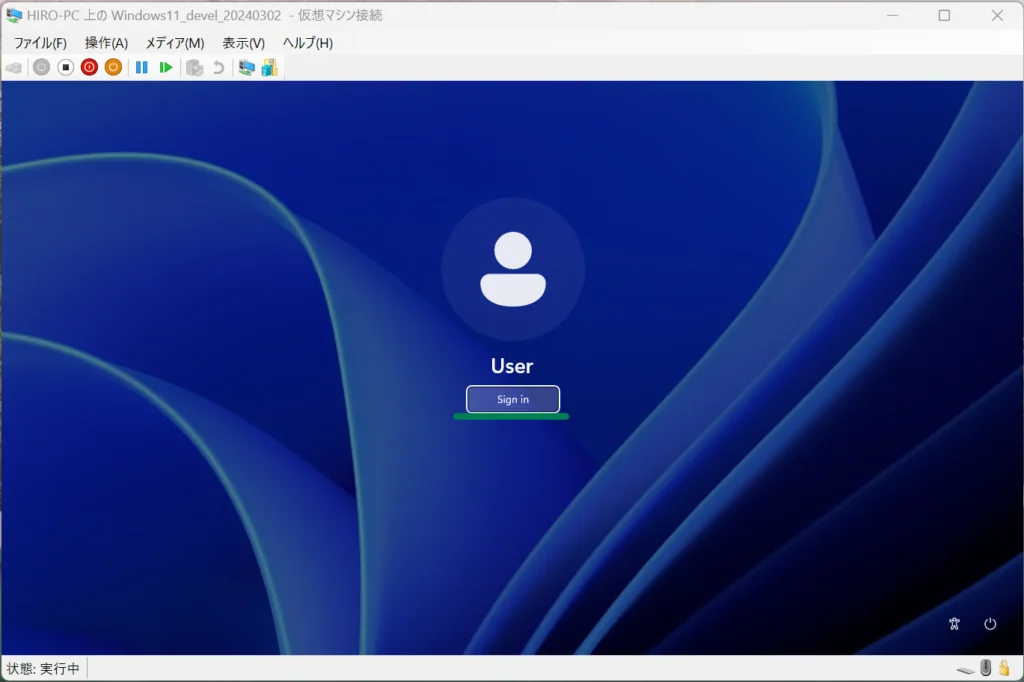Click the Revert undo arrow icon
Viewport: 1024px width, 682px height.
tap(218, 67)
